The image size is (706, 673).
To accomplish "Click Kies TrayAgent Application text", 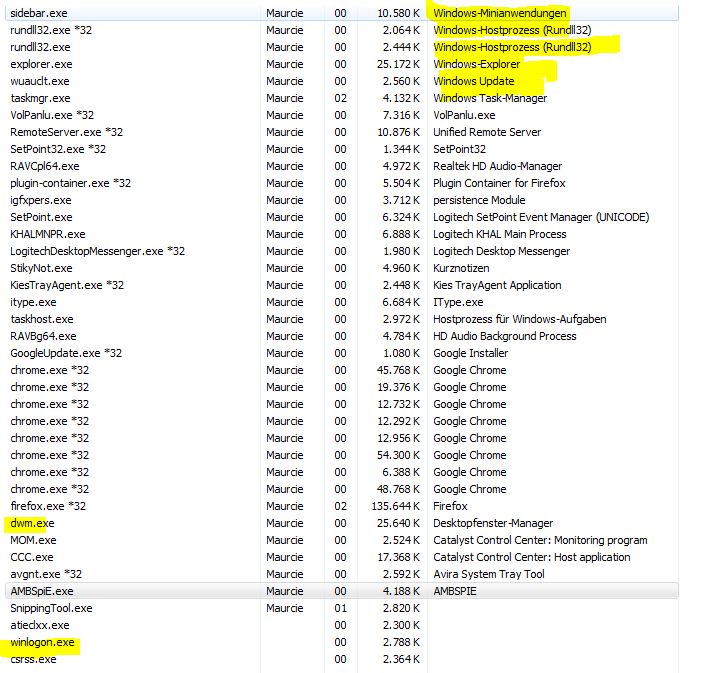I will [497, 285].
